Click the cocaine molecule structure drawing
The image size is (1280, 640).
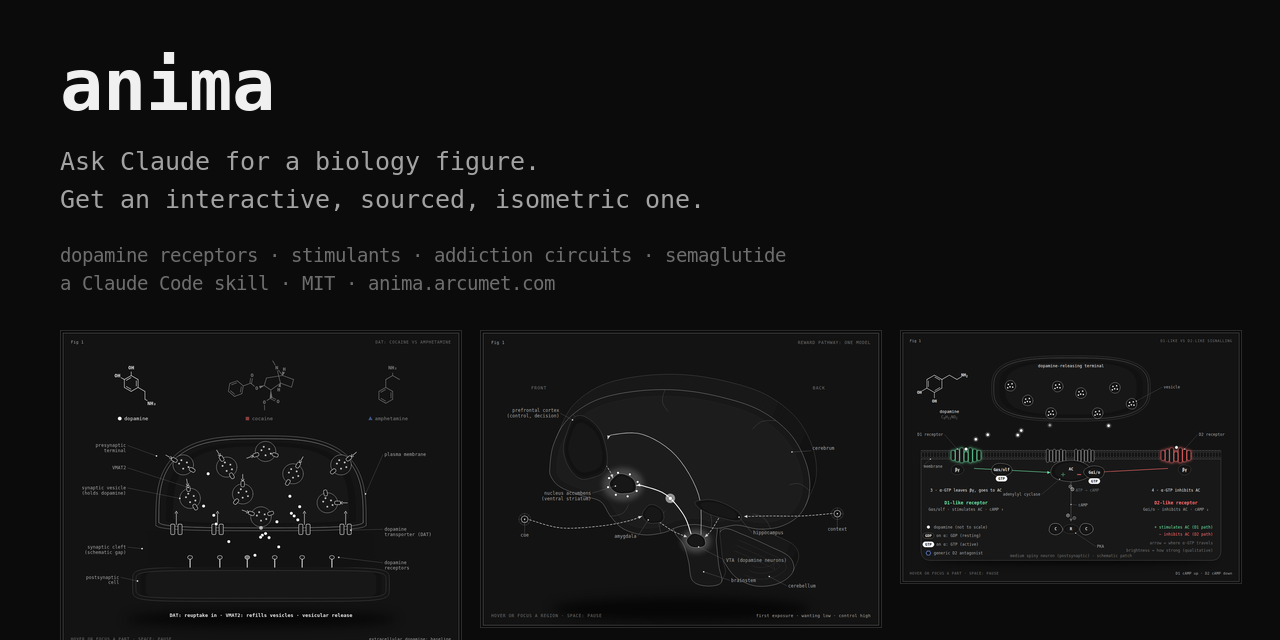coord(261,384)
